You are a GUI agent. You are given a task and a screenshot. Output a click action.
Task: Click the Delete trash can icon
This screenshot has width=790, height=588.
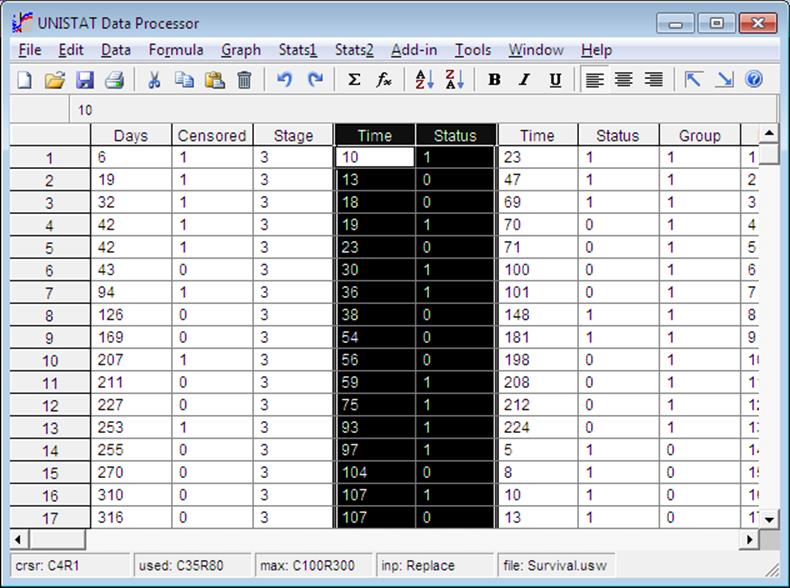(244, 80)
